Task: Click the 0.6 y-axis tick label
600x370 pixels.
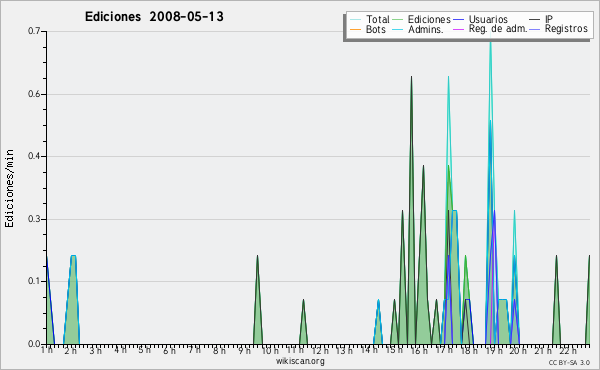Action: tap(34, 94)
